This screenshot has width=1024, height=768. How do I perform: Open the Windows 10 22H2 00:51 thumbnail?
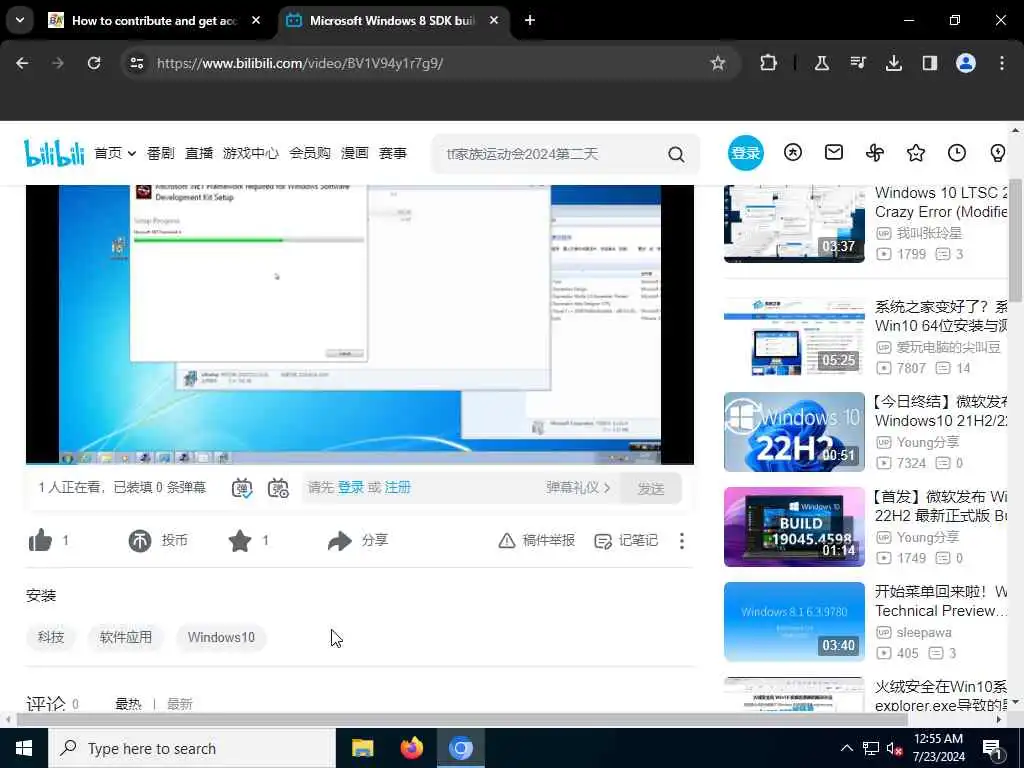click(x=794, y=432)
